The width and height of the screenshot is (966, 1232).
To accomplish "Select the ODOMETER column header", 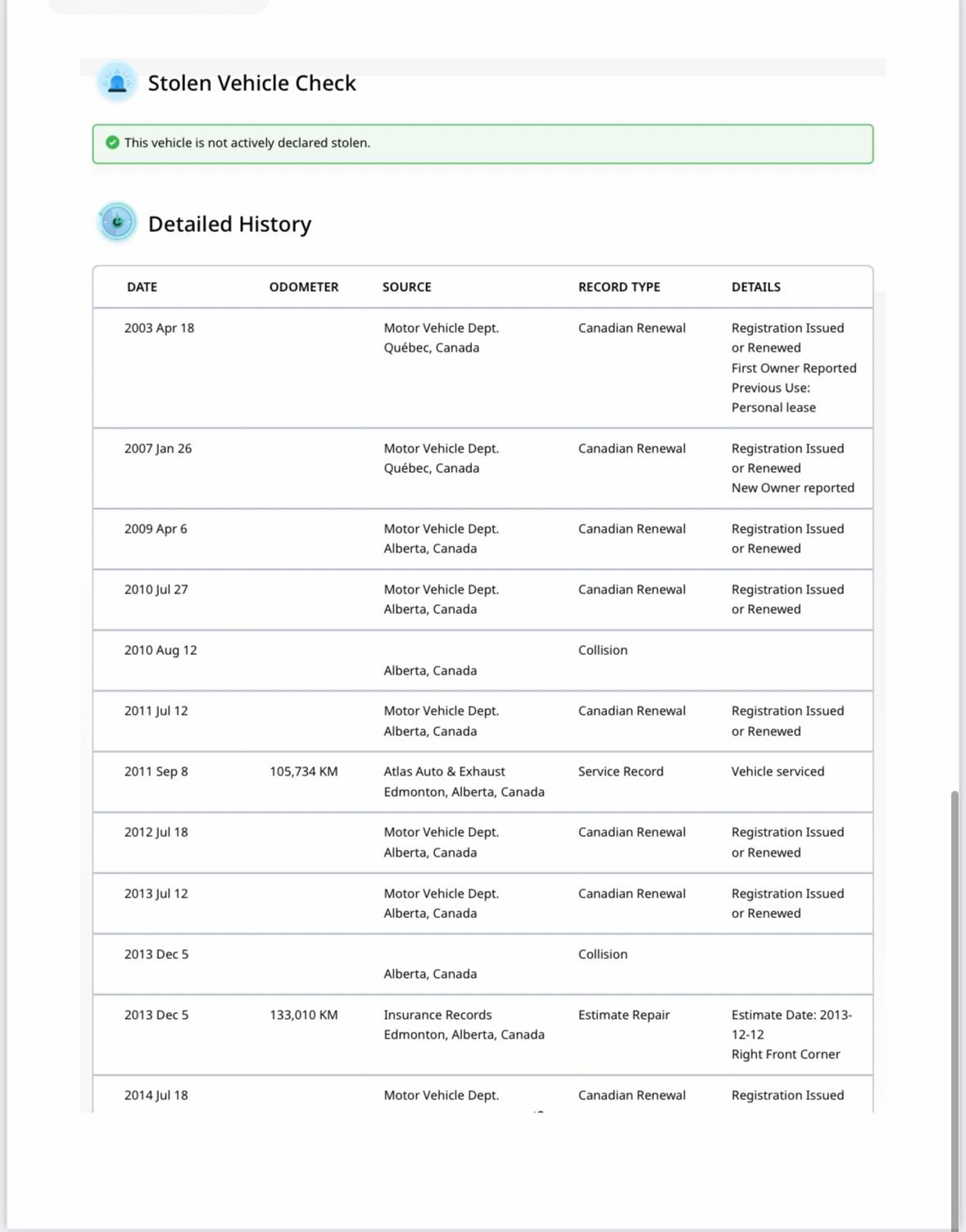I will tap(303, 287).
